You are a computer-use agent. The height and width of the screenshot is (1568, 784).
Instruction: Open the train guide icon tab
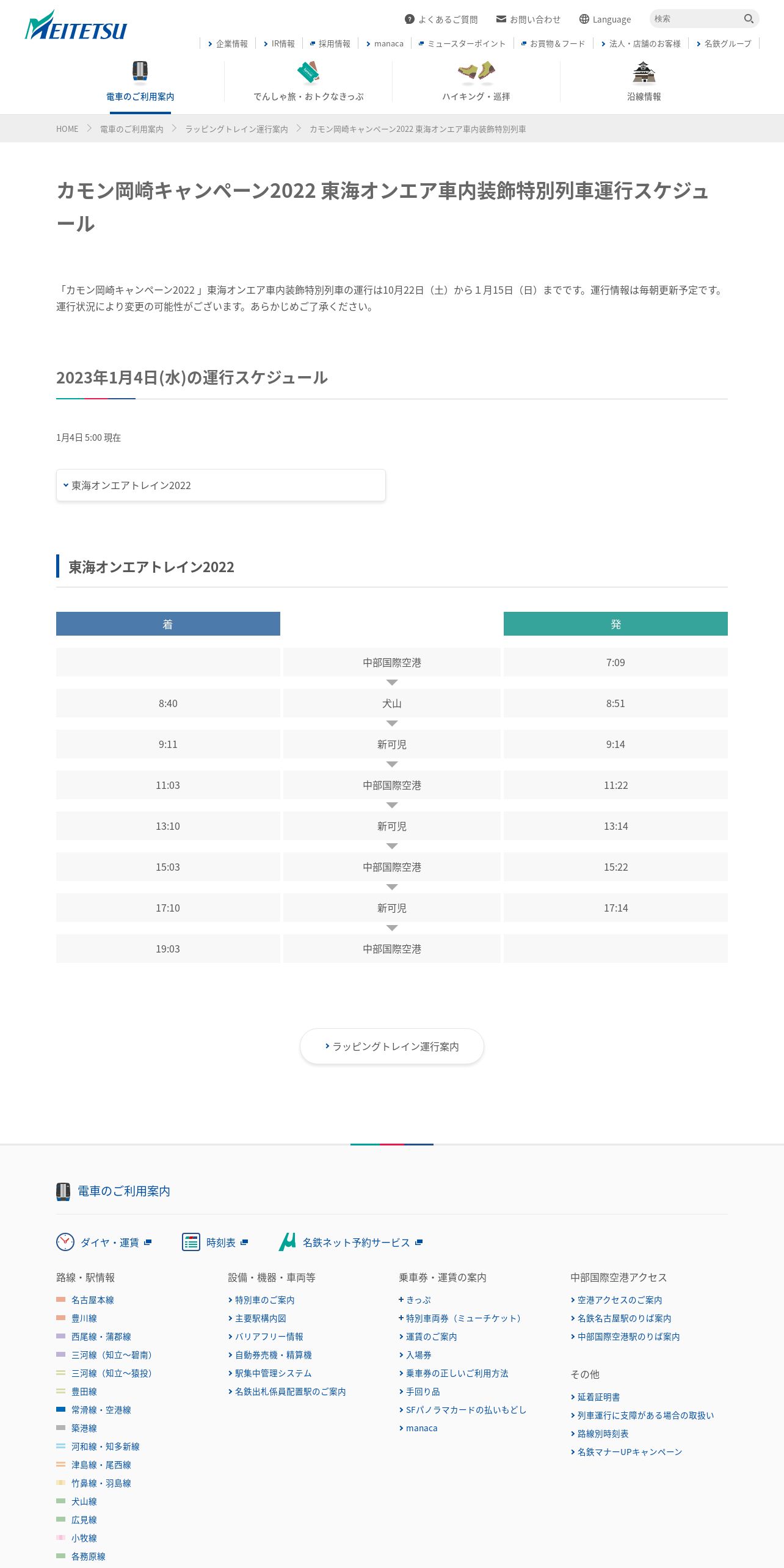pos(140,71)
